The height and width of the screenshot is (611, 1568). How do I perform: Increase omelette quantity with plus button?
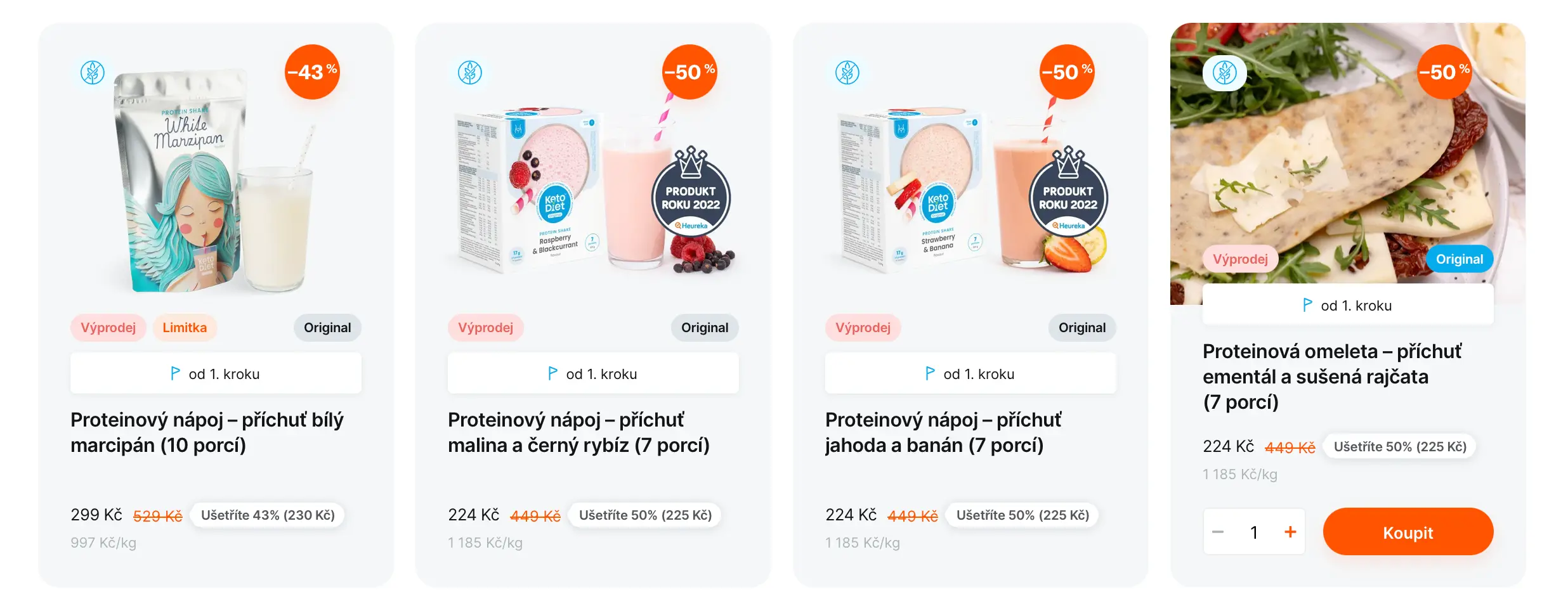(x=1290, y=532)
